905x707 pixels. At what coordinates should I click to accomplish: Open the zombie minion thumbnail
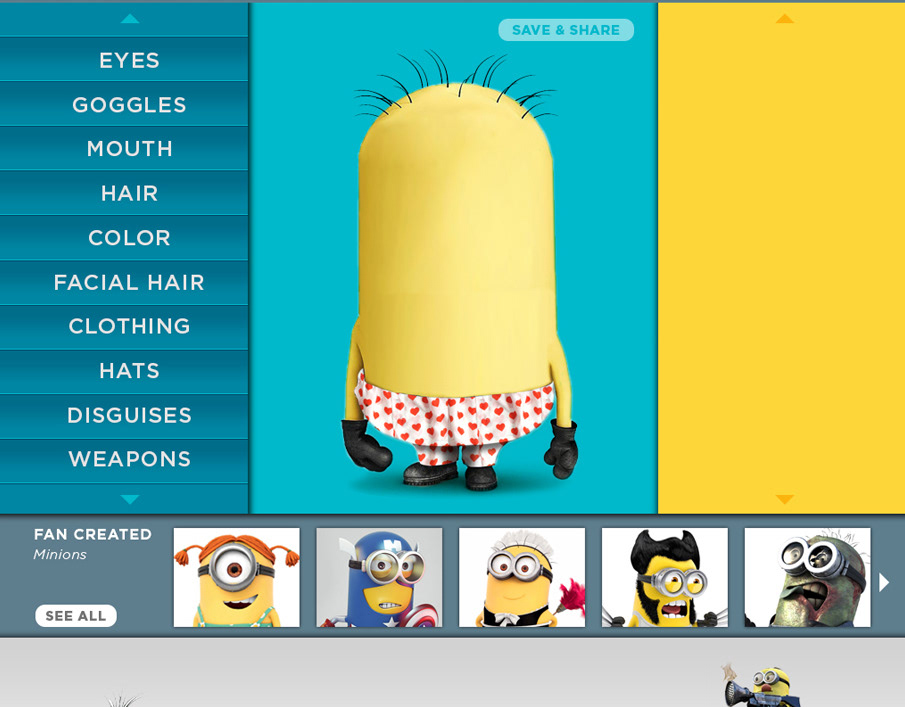tap(807, 577)
